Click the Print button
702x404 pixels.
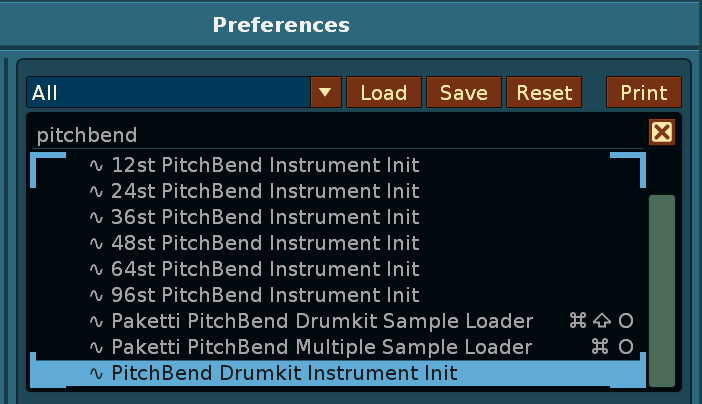(x=643, y=93)
